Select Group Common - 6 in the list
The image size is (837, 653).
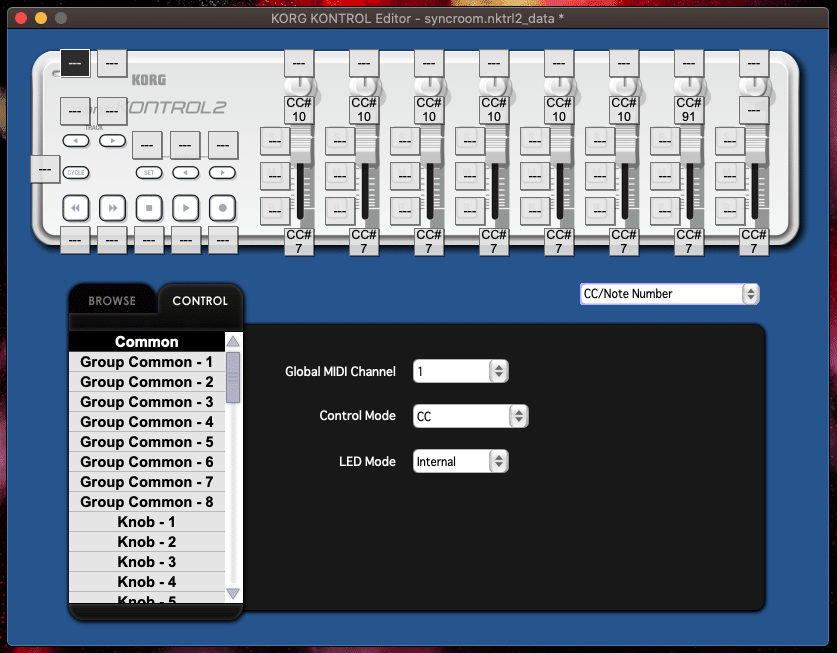(x=147, y=462)
